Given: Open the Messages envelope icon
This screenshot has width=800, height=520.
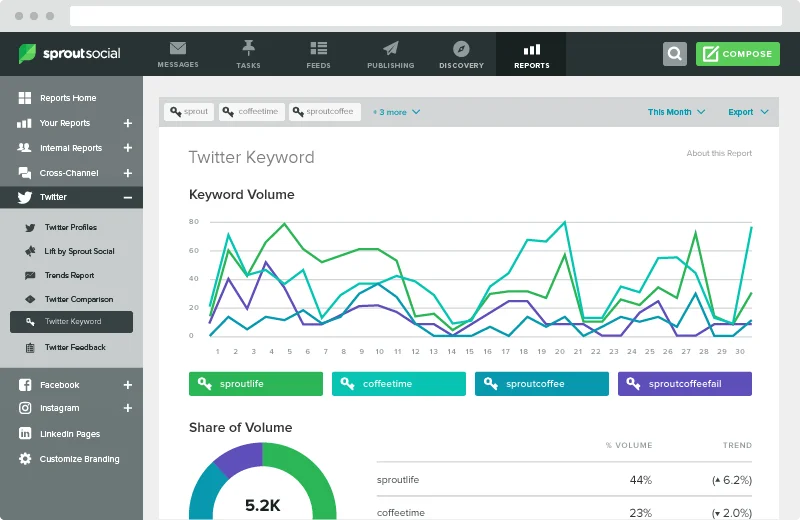Looking at the screenshot, I should 178,48.
